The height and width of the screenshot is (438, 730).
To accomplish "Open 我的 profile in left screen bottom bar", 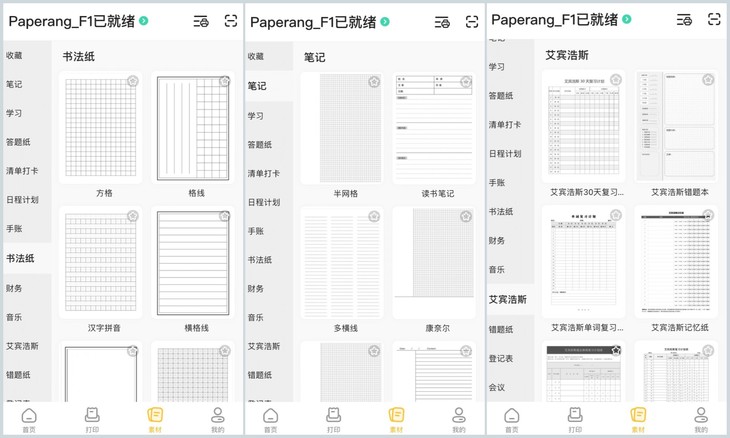I will (x=217, y=420).
